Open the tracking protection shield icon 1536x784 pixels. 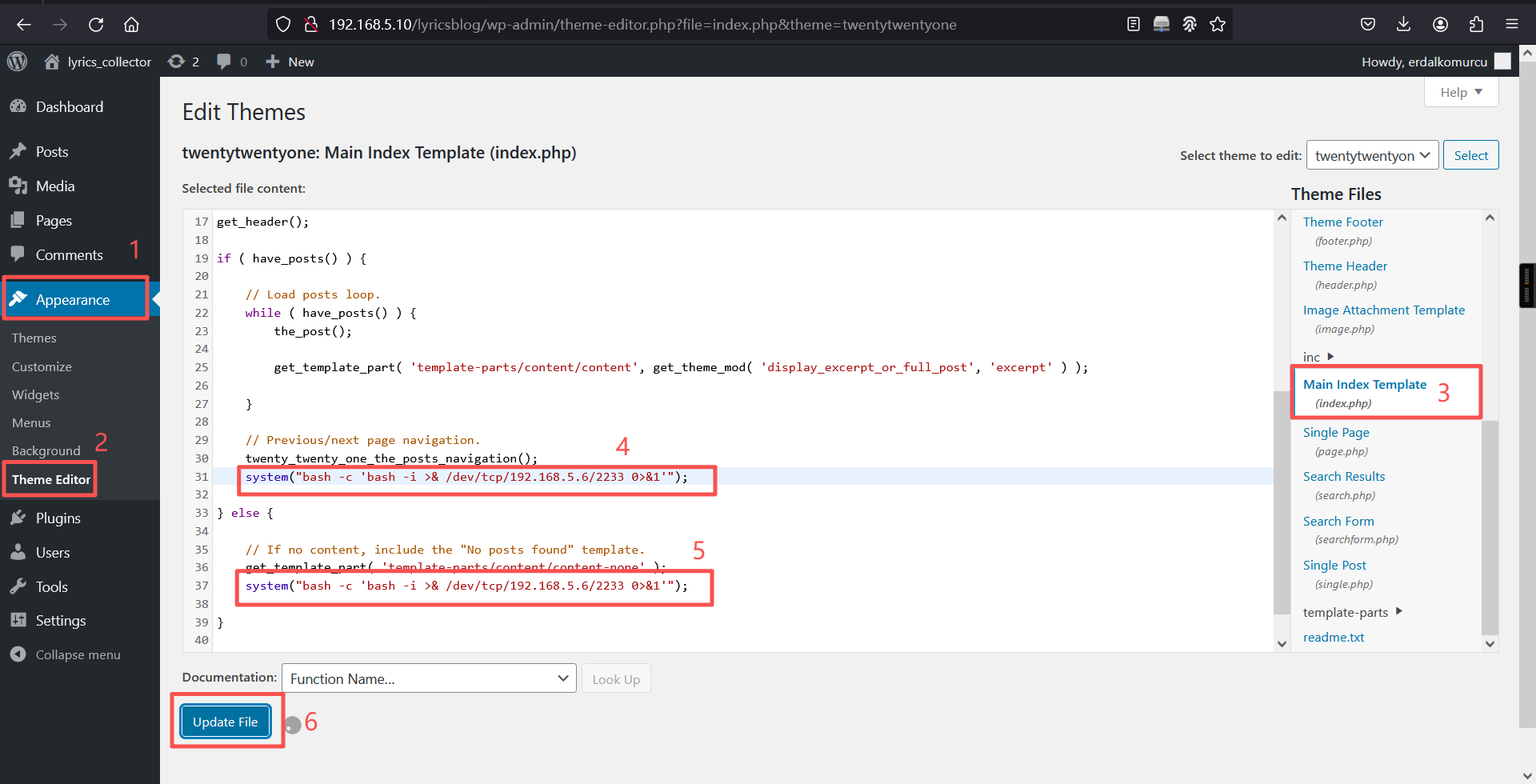pyautogui.click(x=283, y=25)
